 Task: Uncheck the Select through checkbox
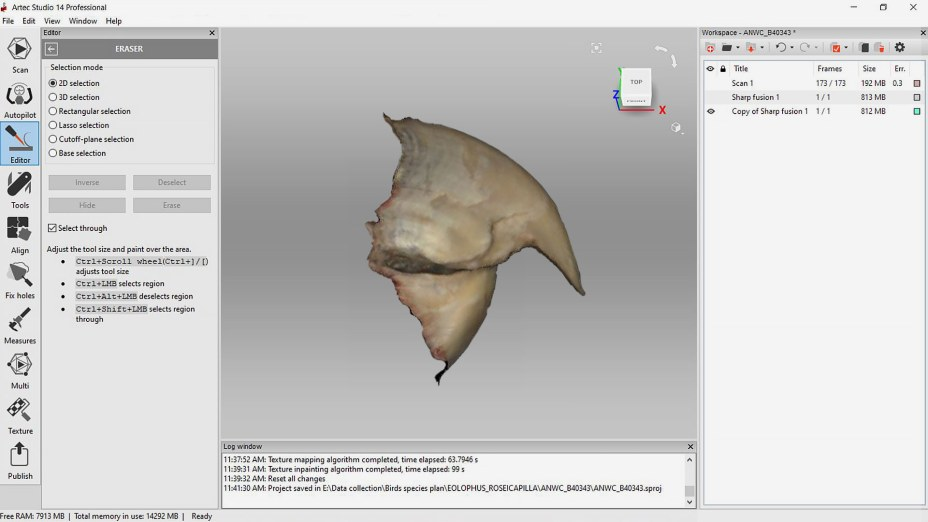(53, 228)
